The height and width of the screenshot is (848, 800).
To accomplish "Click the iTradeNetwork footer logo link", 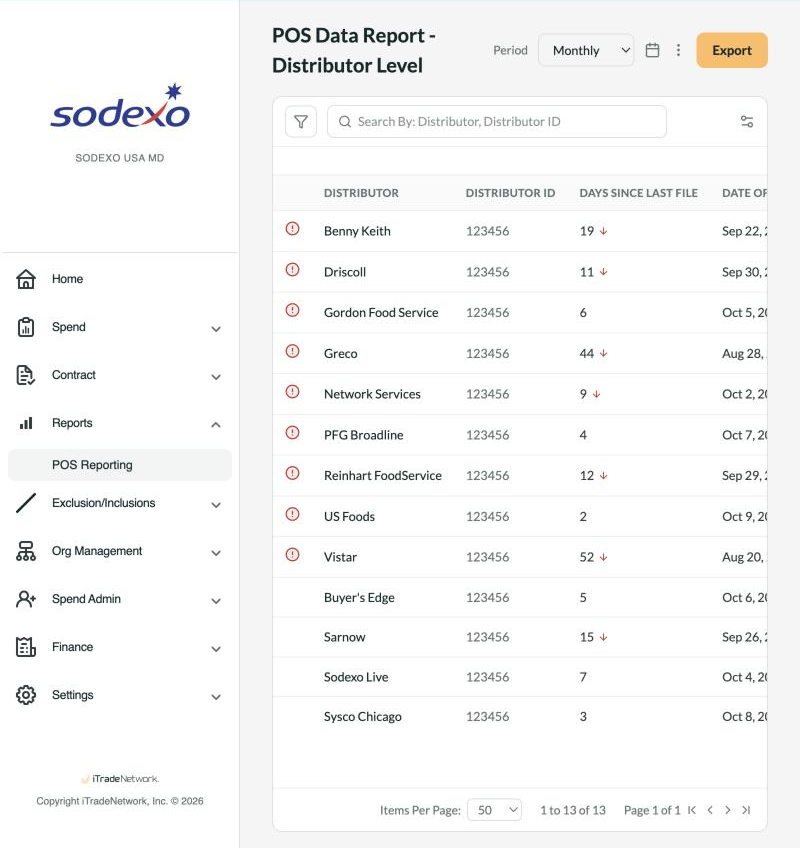I will (x=120, y=779).
